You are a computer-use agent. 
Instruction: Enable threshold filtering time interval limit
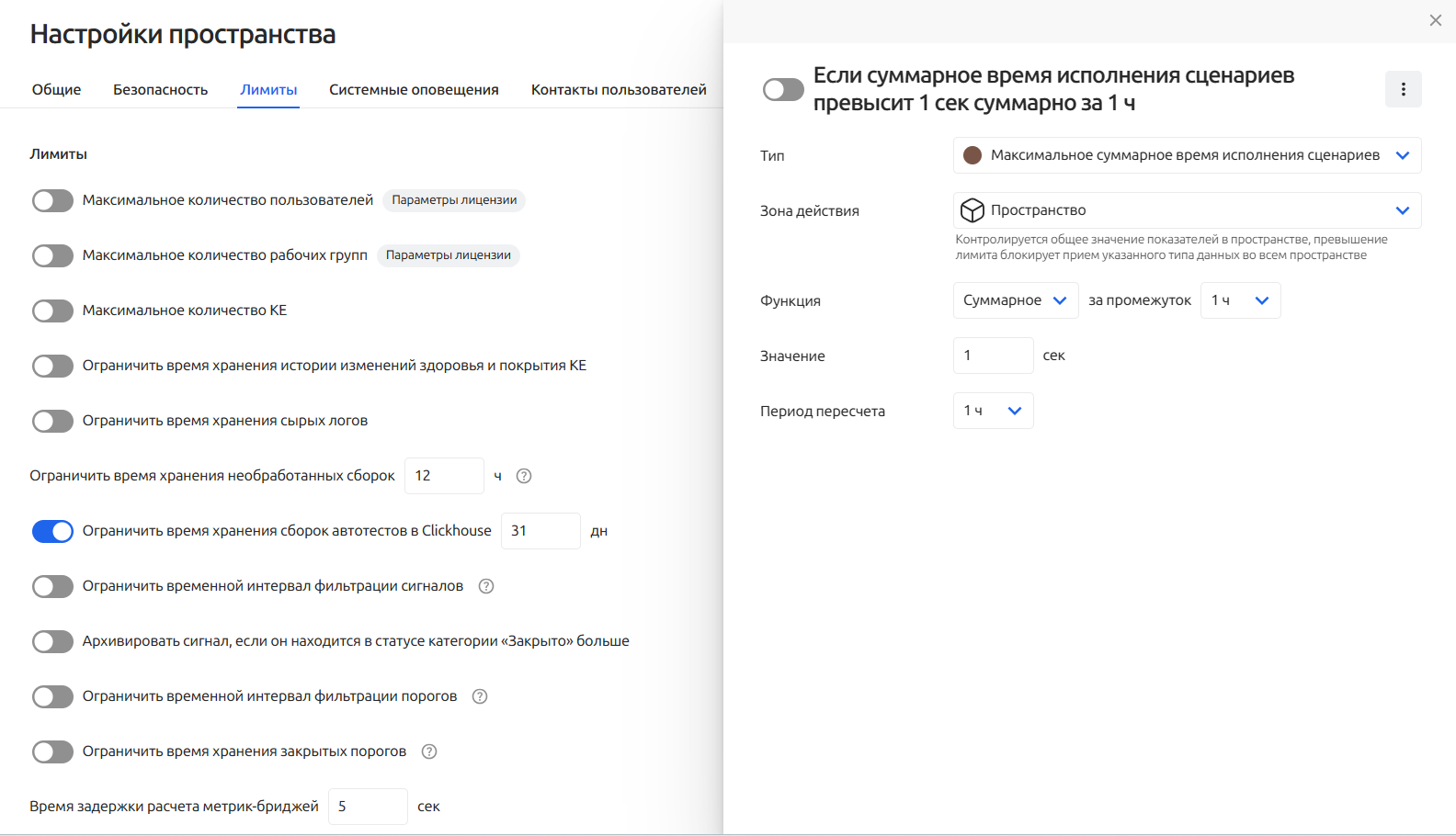52,696
